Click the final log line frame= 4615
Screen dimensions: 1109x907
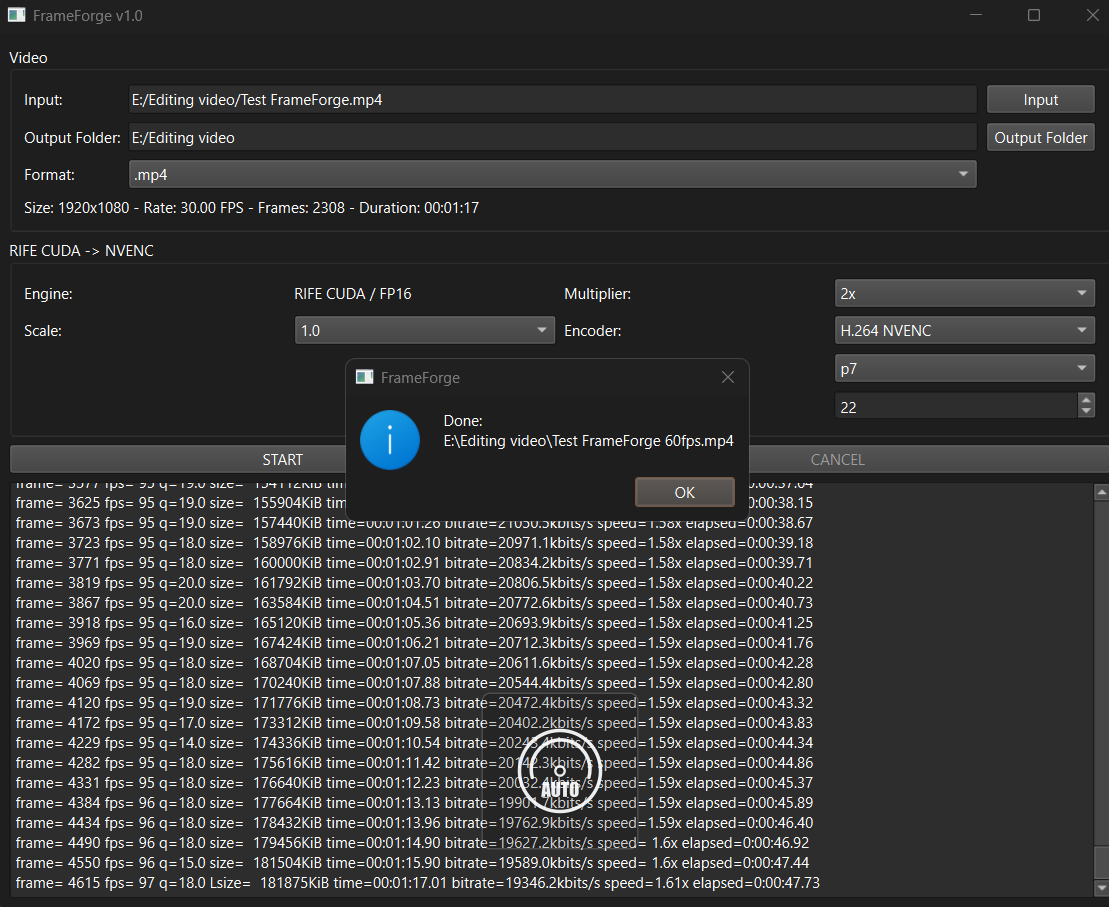[x=417, y=883]
